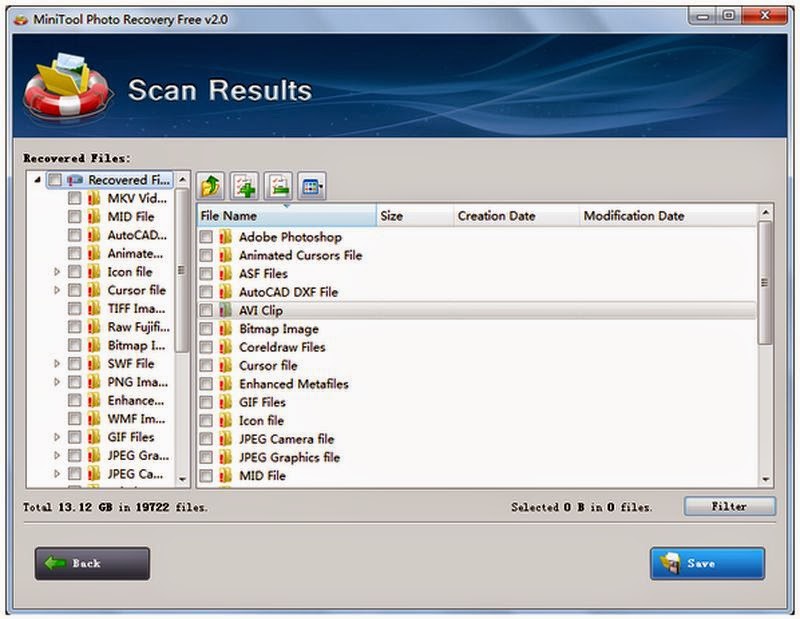800x619 pixels.
Task: Select the JPEG Camera file row text
Action: [x=287, y=439]
